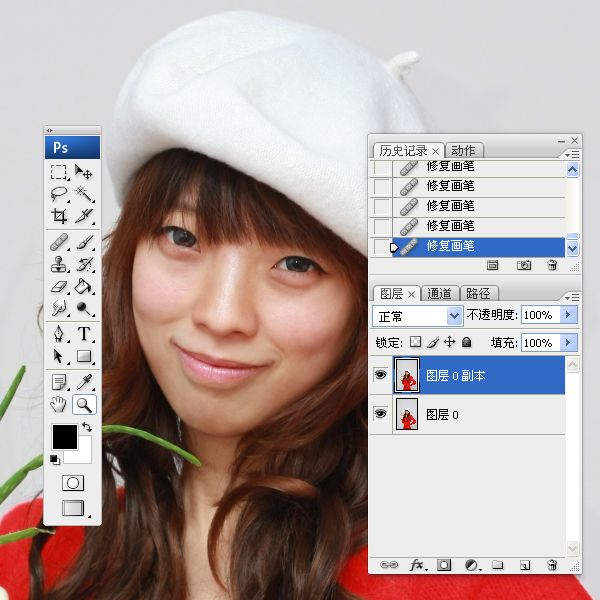
Task: Open the fx layer style menu
Action: (x=417, y=565)
